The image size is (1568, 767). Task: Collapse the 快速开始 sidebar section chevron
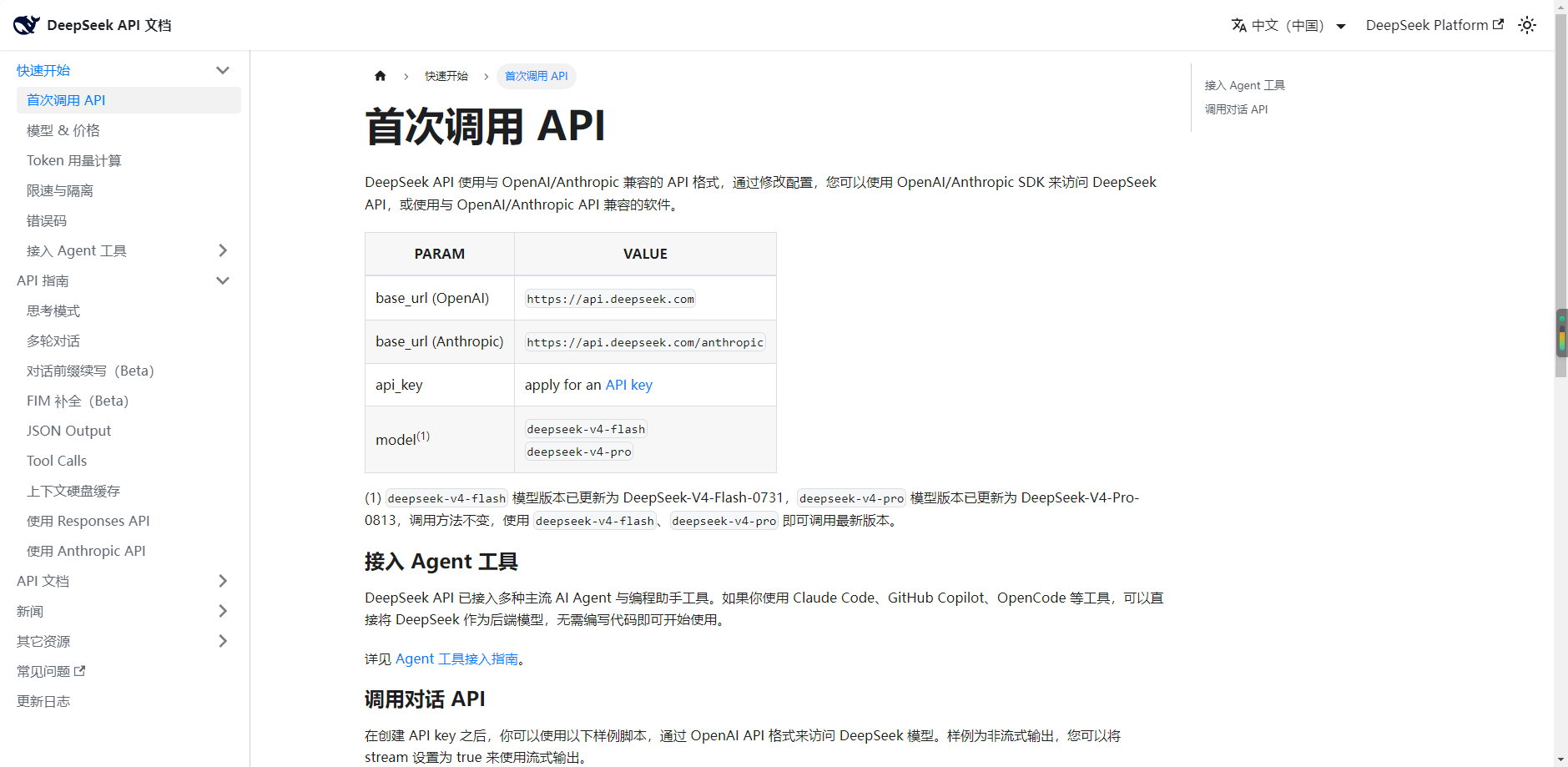tap(223, 70)
